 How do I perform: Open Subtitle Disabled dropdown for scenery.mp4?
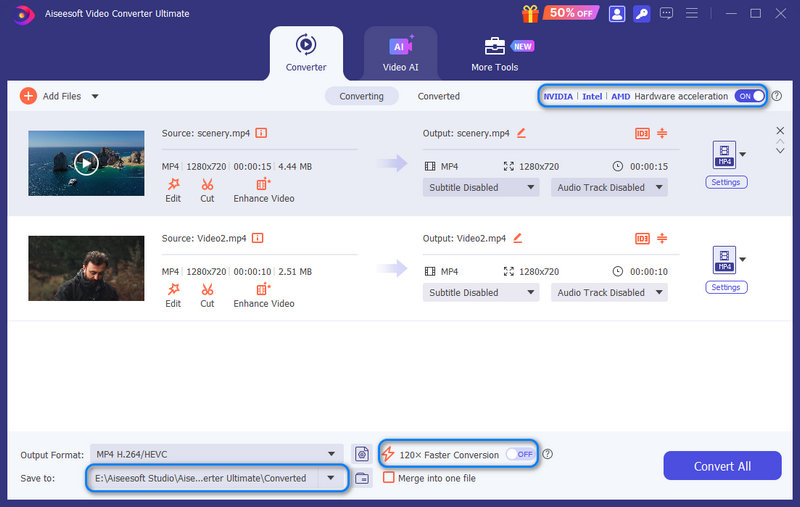(x=481, y=187)
